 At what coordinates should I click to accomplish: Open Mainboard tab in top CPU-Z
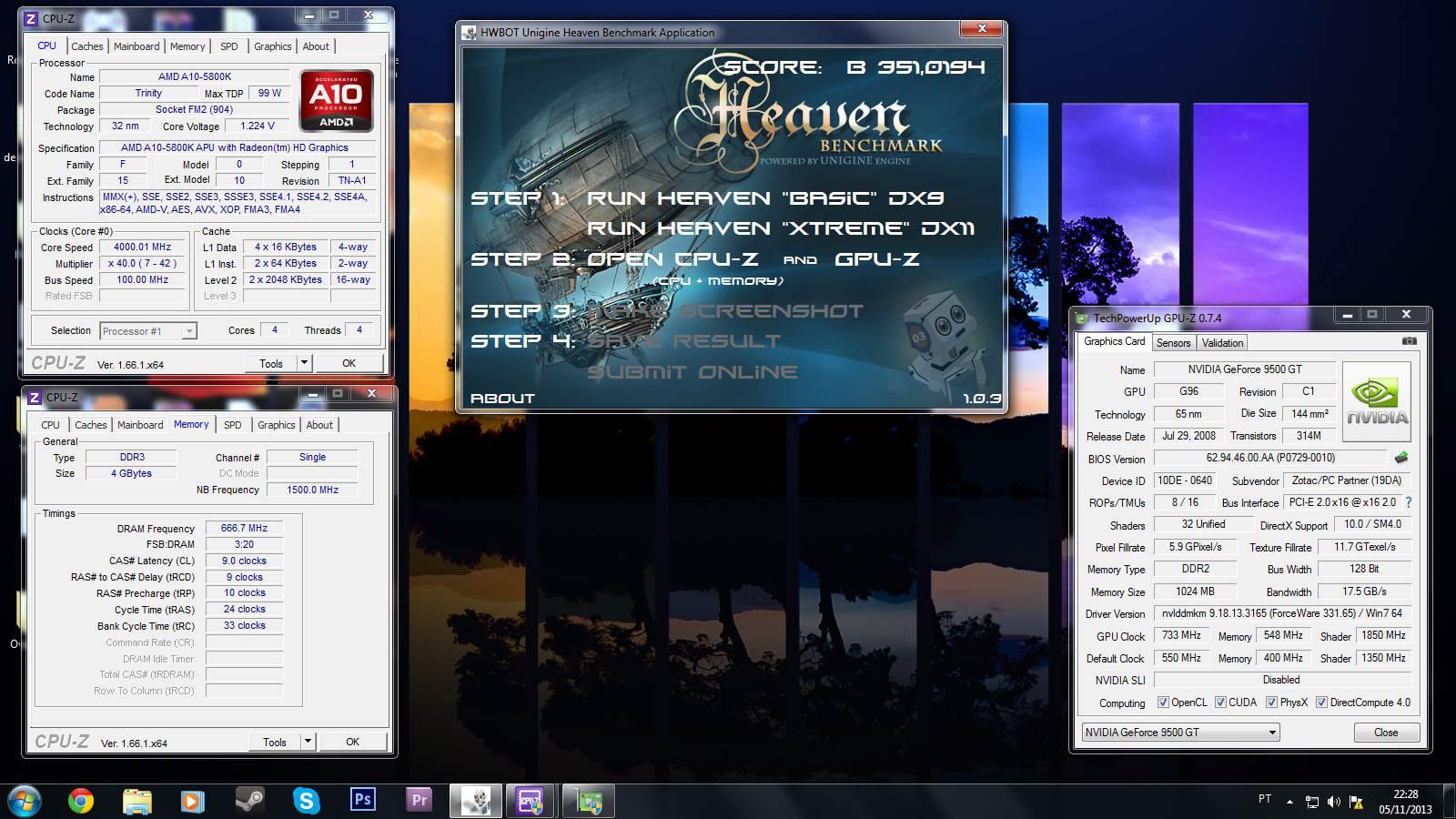[136, 46]
